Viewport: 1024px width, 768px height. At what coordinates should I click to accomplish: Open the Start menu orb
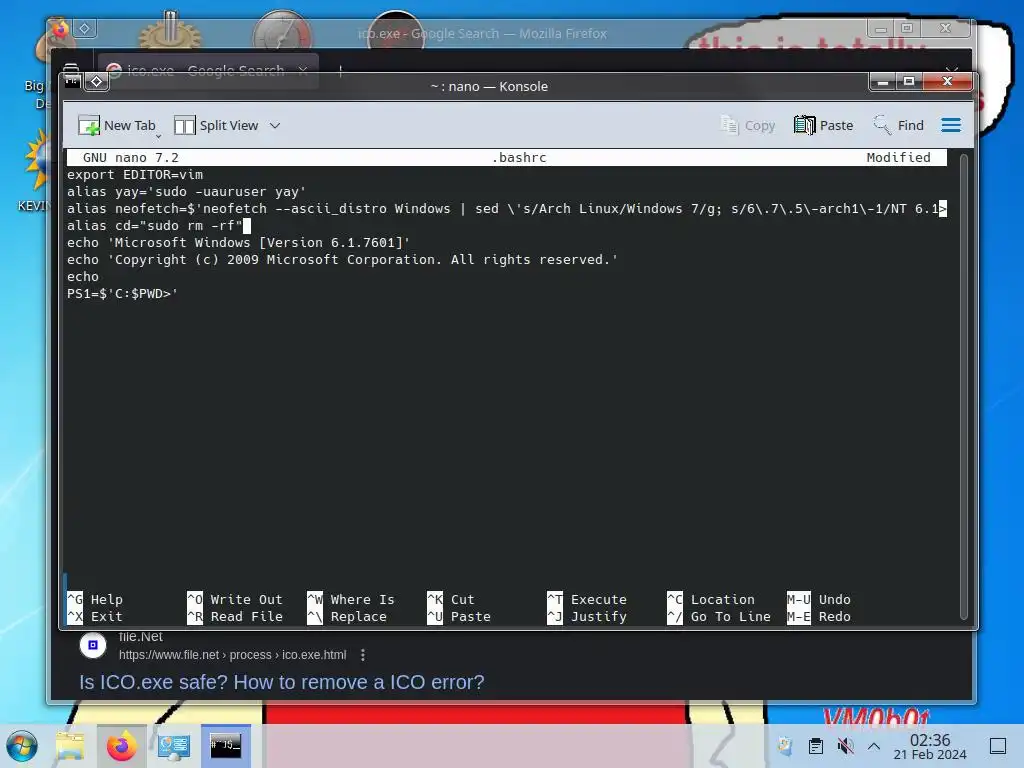[22, 746]
